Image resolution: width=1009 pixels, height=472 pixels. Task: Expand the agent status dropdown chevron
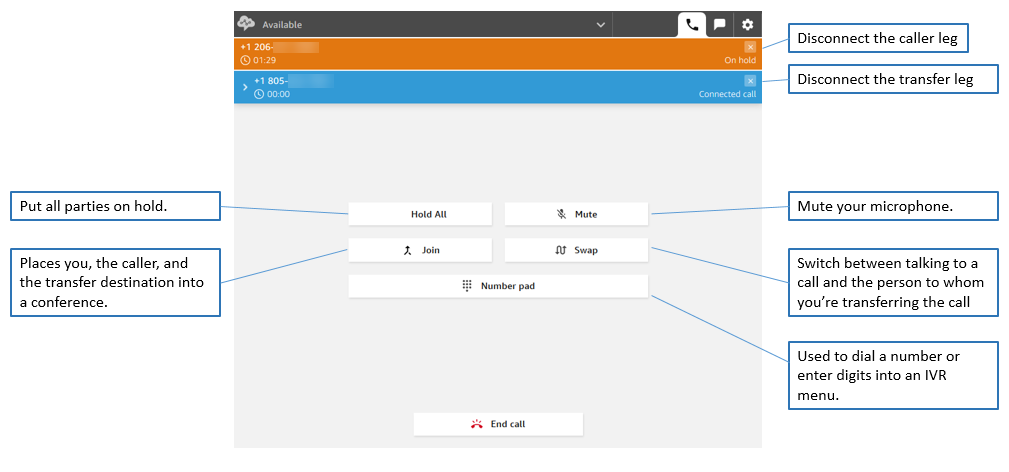600,24
